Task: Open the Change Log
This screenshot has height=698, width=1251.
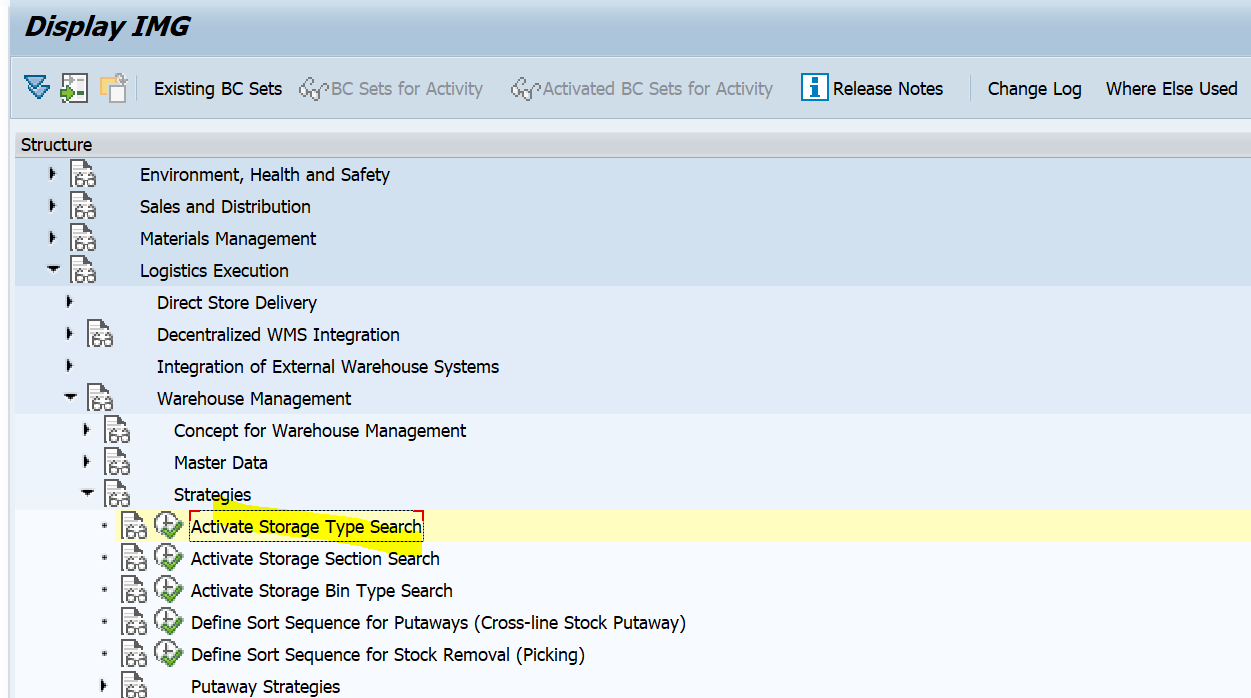Action: [x=1034, y=88]
